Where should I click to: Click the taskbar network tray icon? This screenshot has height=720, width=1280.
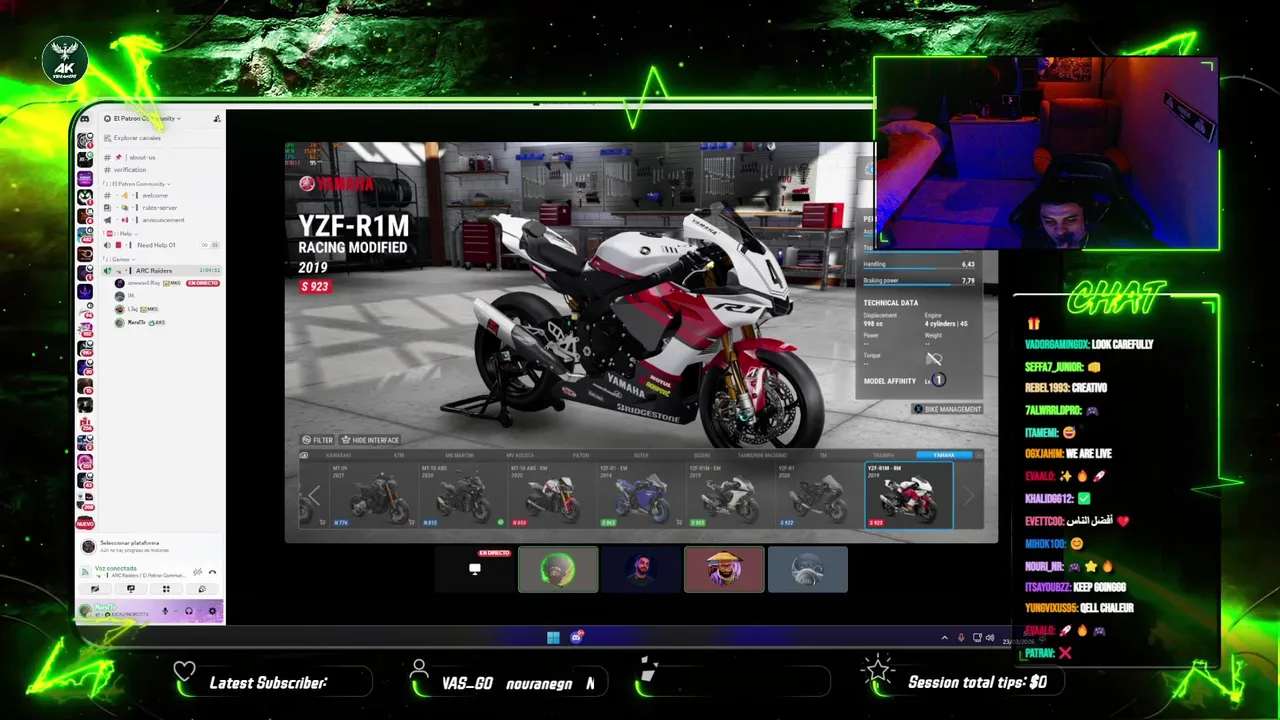tap(977, 638)
